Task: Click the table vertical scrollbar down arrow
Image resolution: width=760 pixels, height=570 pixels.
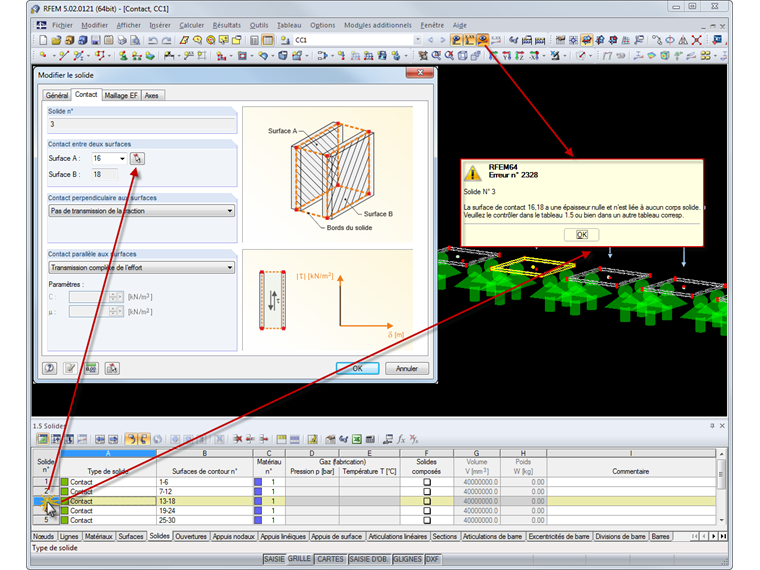Action: click(x=721, y=520)
